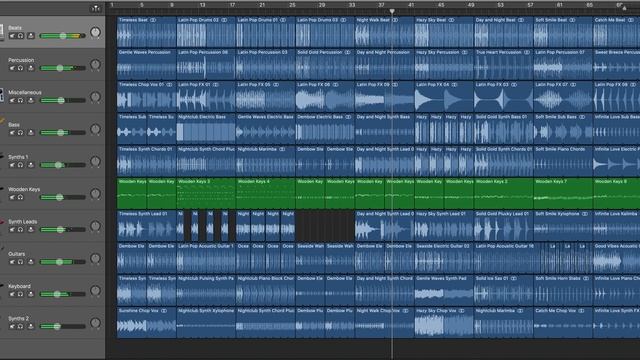The width and height of the screenshot is (640, 360).
Task: Click the pan knob on Guitars track
Action: click(x=95, y=258)
